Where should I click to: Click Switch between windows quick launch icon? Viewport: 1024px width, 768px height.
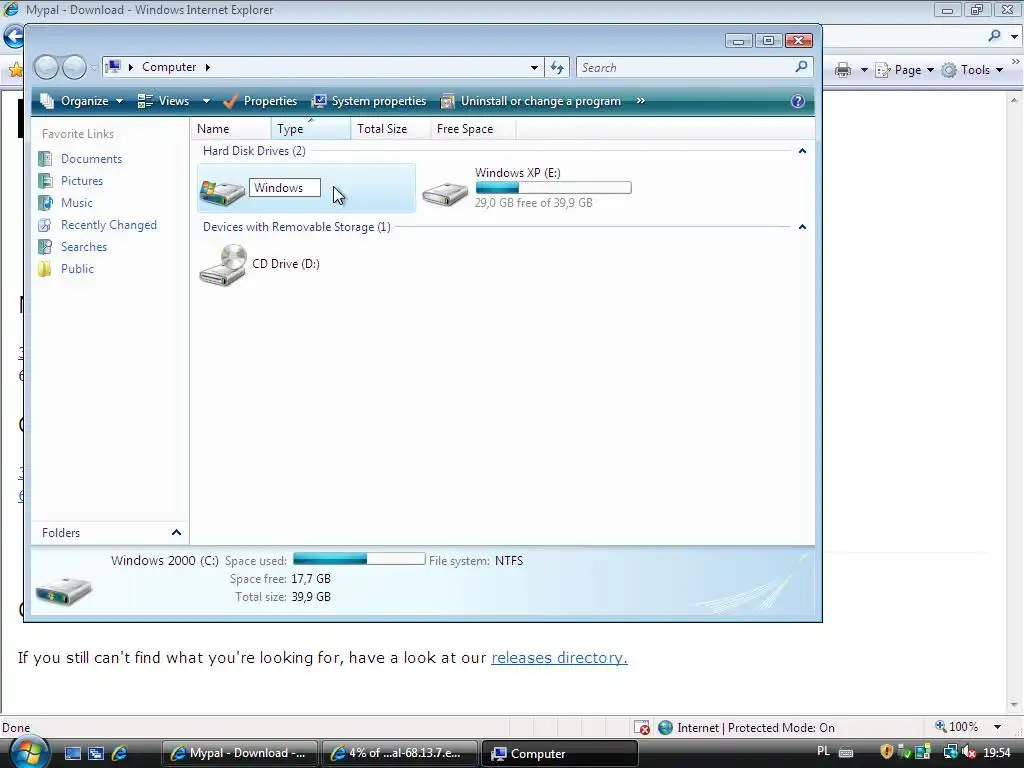click(96, 754)
